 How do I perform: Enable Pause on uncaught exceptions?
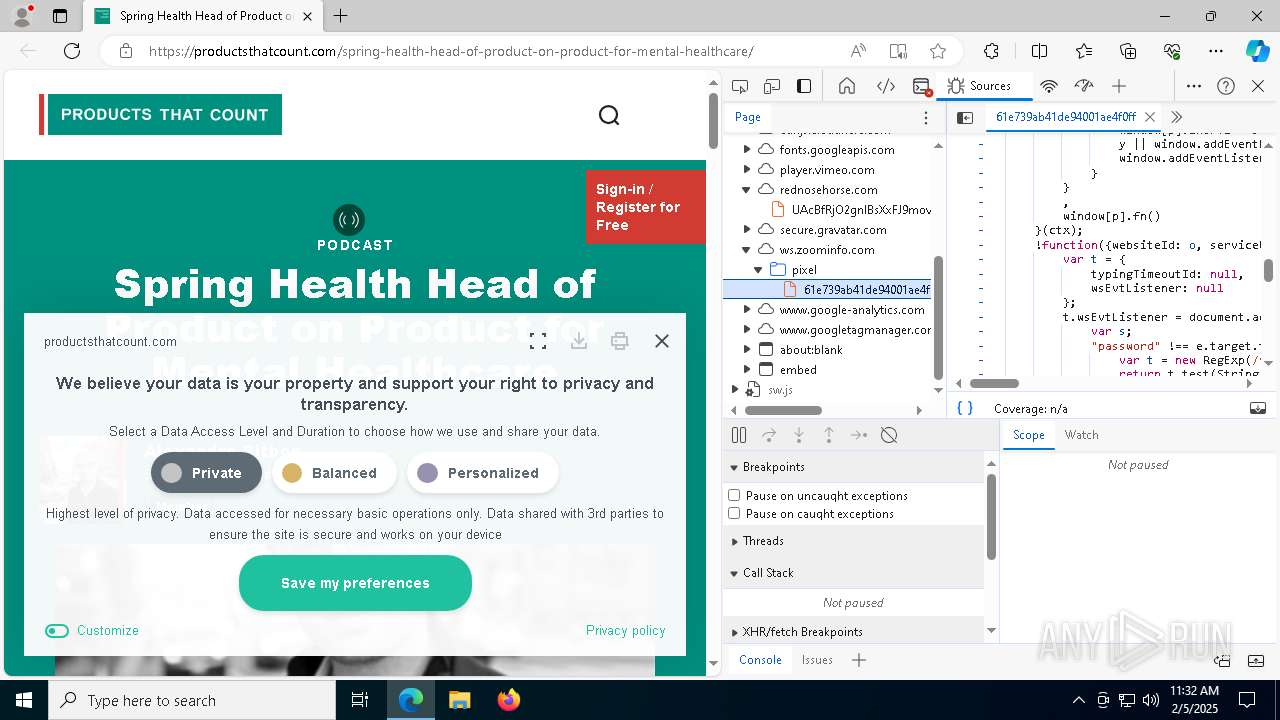734,495
